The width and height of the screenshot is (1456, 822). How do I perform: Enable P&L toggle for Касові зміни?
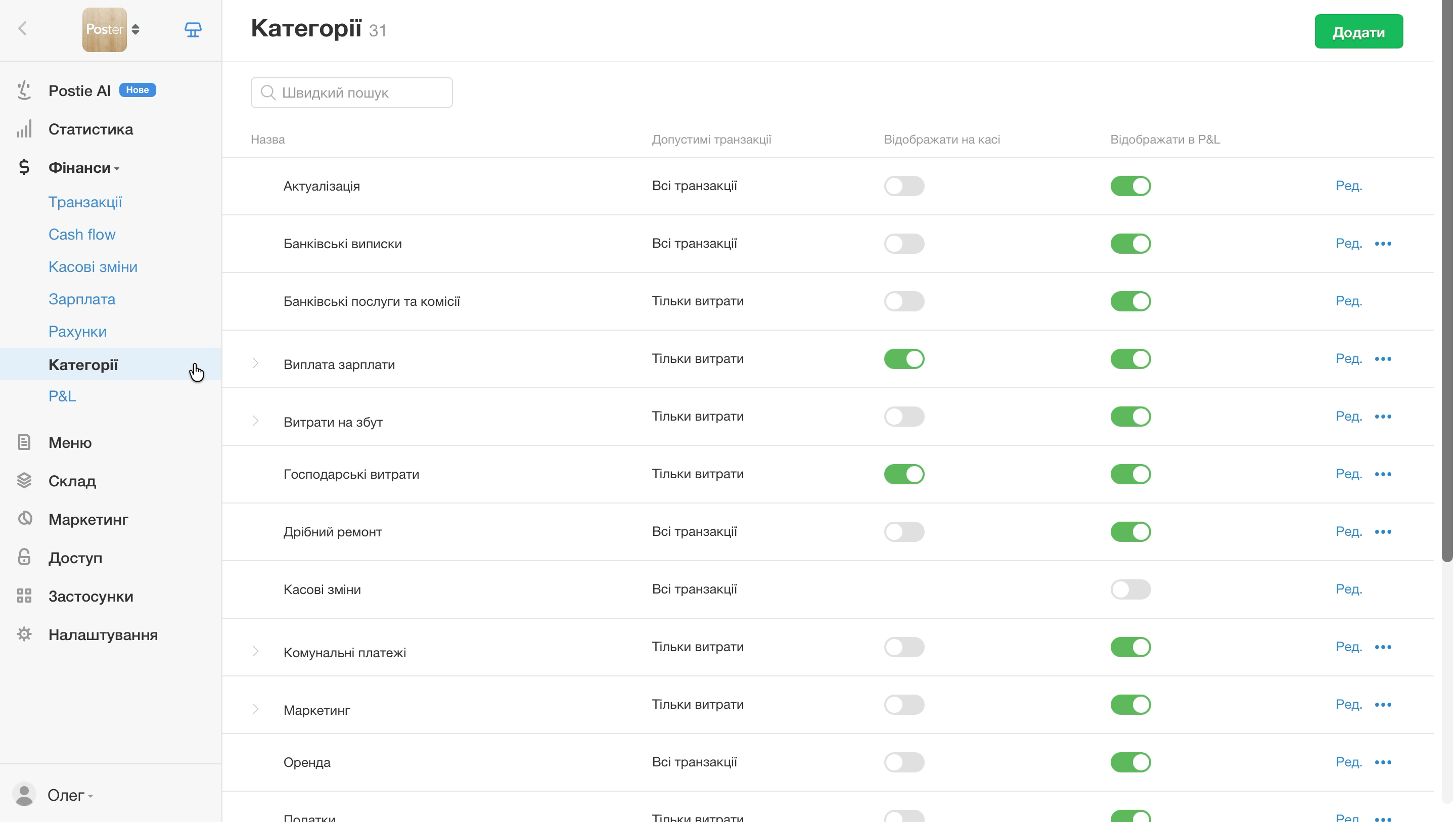[x=1130, y=589]
